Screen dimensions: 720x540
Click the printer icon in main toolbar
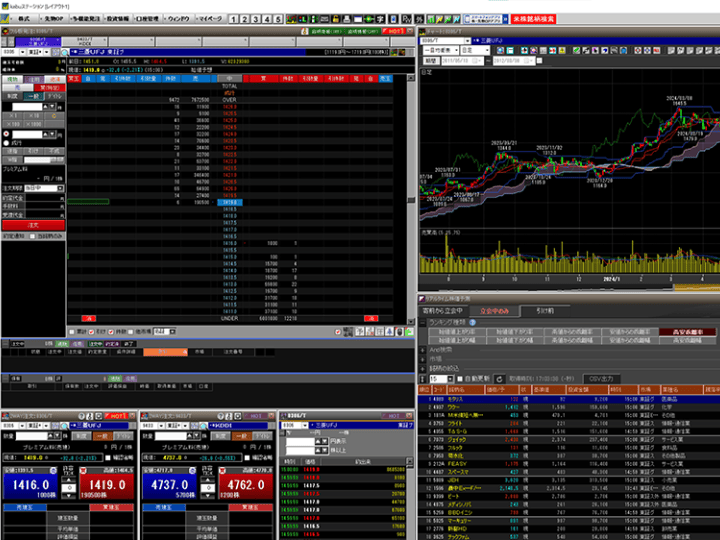tap(347, 19)
